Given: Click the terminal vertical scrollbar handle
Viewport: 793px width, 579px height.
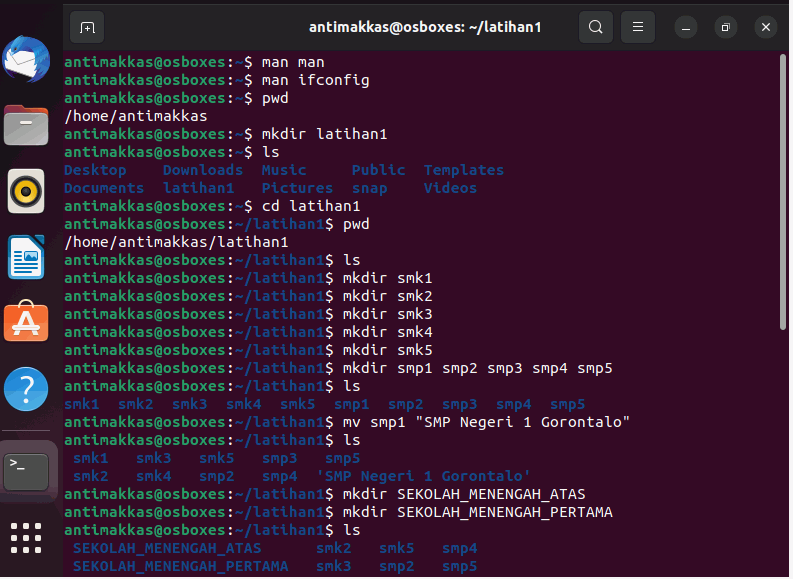Looking at the screenshot, I should pyautogui.click(x=785, y=193).
